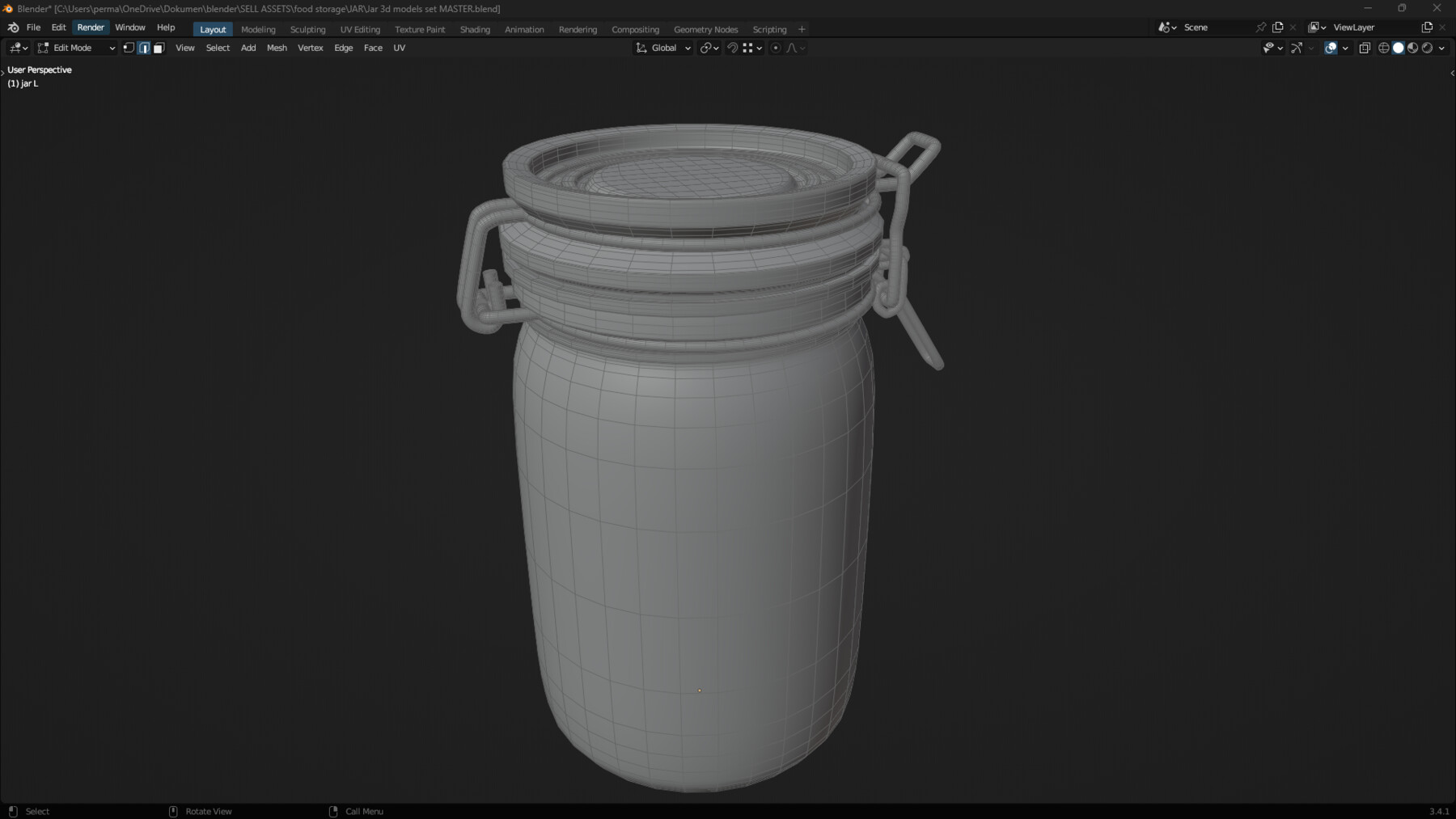Screen dimensions: 1456x819
Task: Toggle the snapping magnet icon
Action: [733, 48]
